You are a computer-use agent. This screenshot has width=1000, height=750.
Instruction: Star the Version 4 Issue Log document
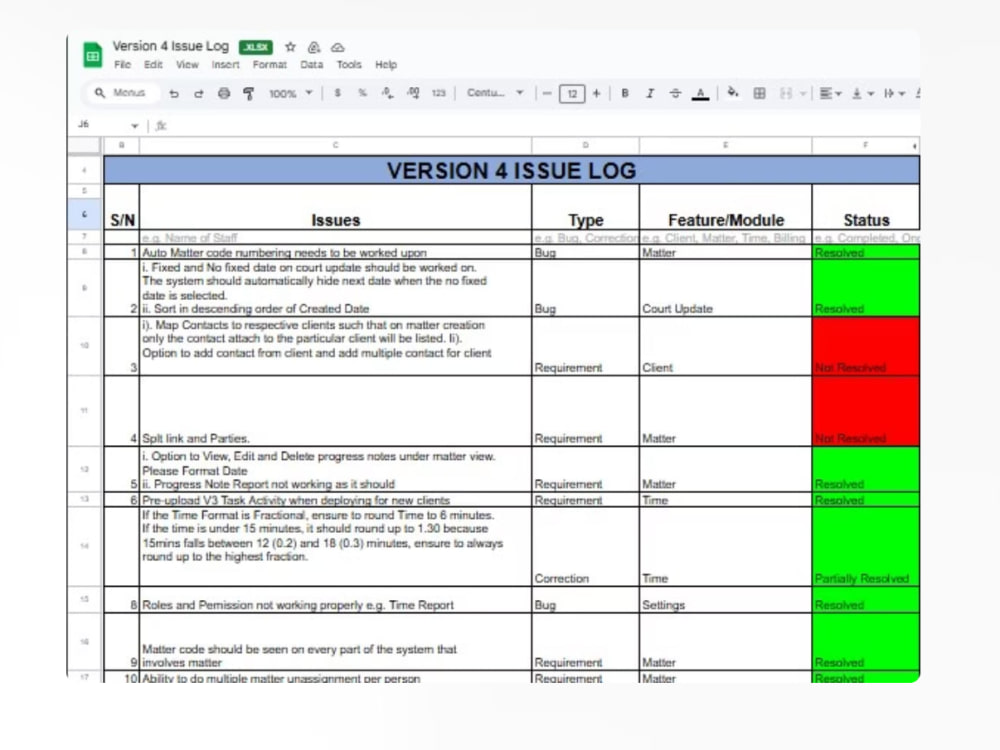290,47
